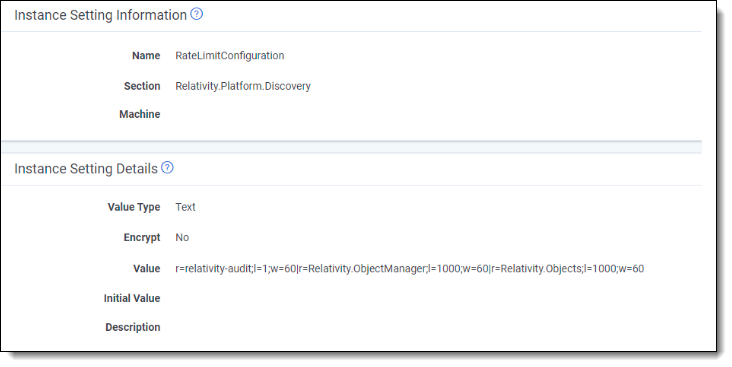Click the RateLimitConfiguration name value

click(x=230, y=56)
